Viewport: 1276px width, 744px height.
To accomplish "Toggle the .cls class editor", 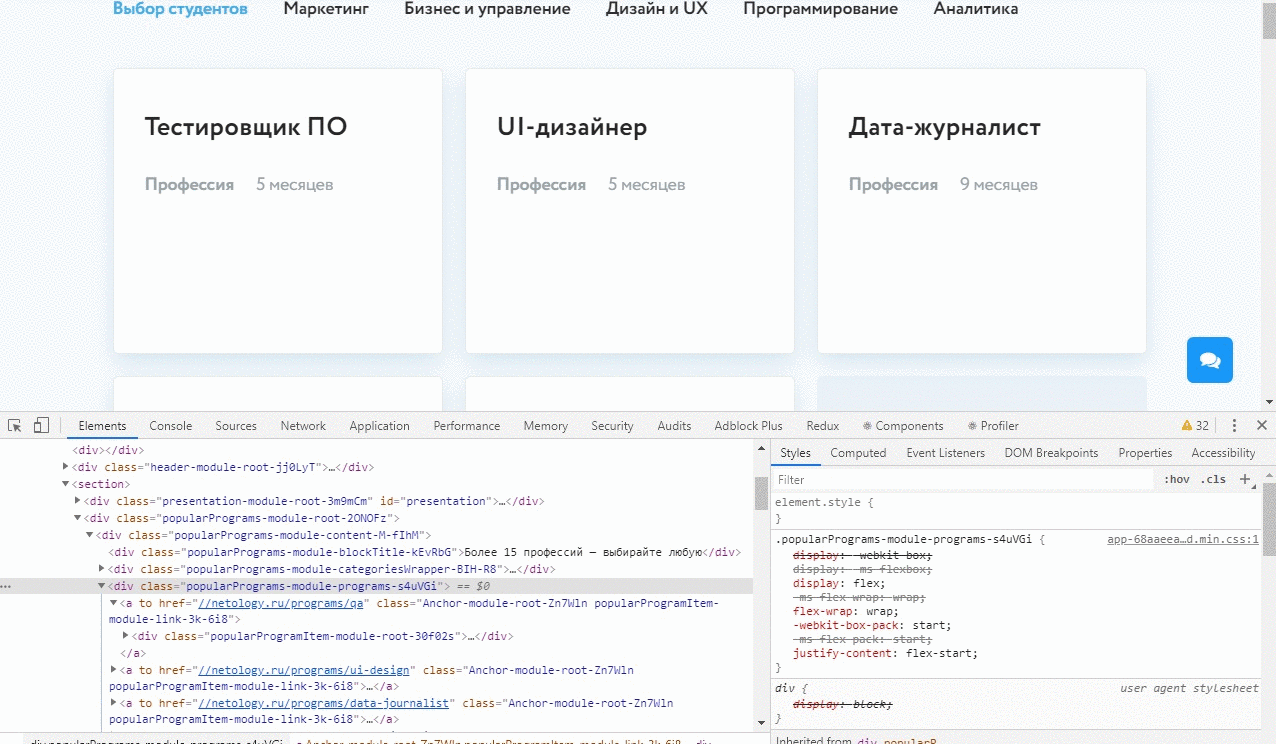I will click(x=1213, y=479).
